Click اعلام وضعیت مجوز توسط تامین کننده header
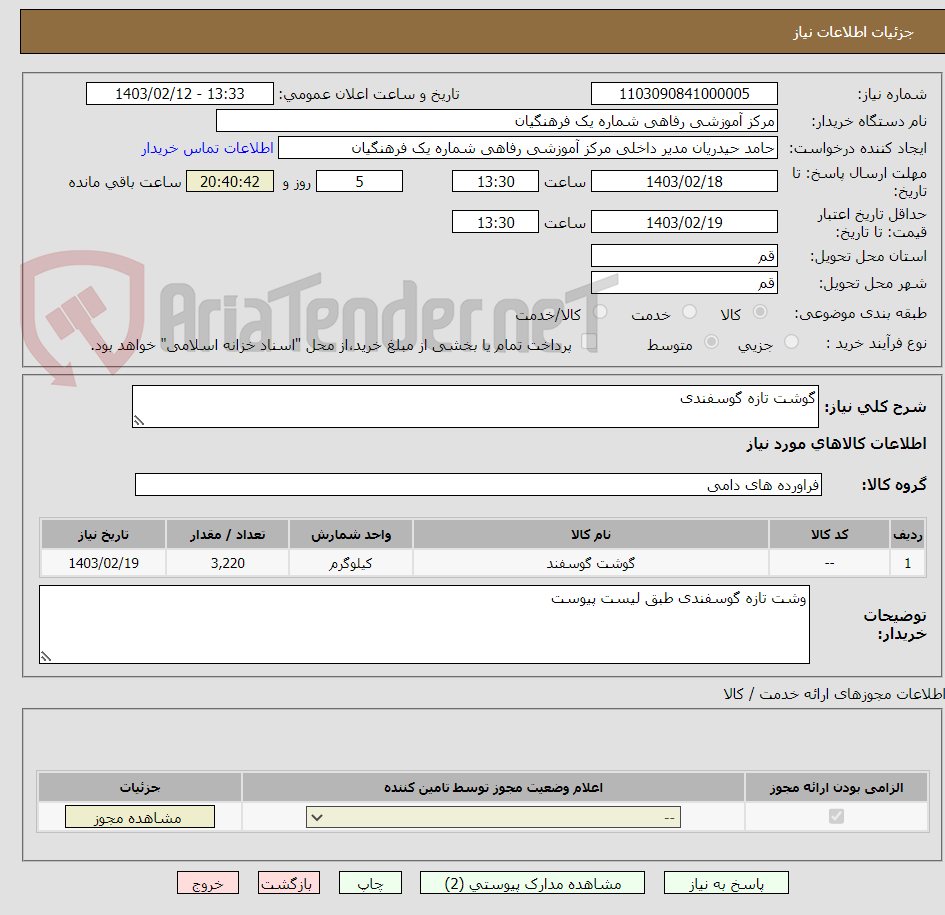 pyautogui.click(x=493, y=787)
